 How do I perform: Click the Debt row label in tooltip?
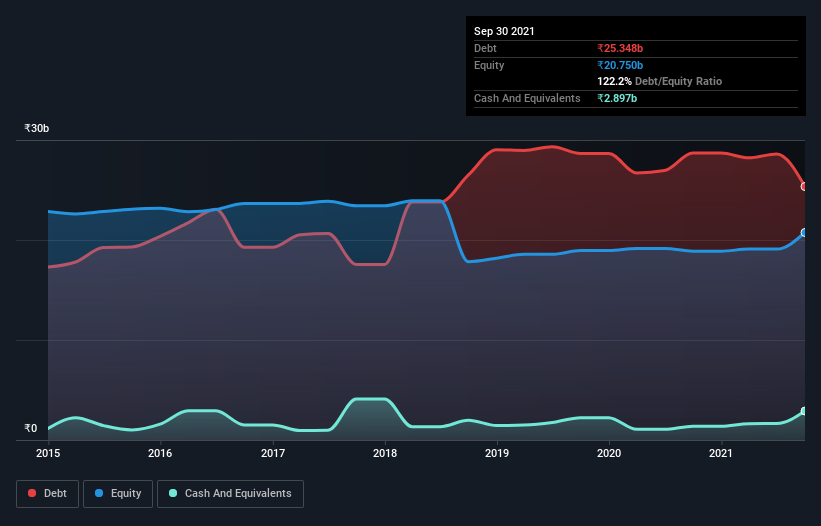click(485, 48)
